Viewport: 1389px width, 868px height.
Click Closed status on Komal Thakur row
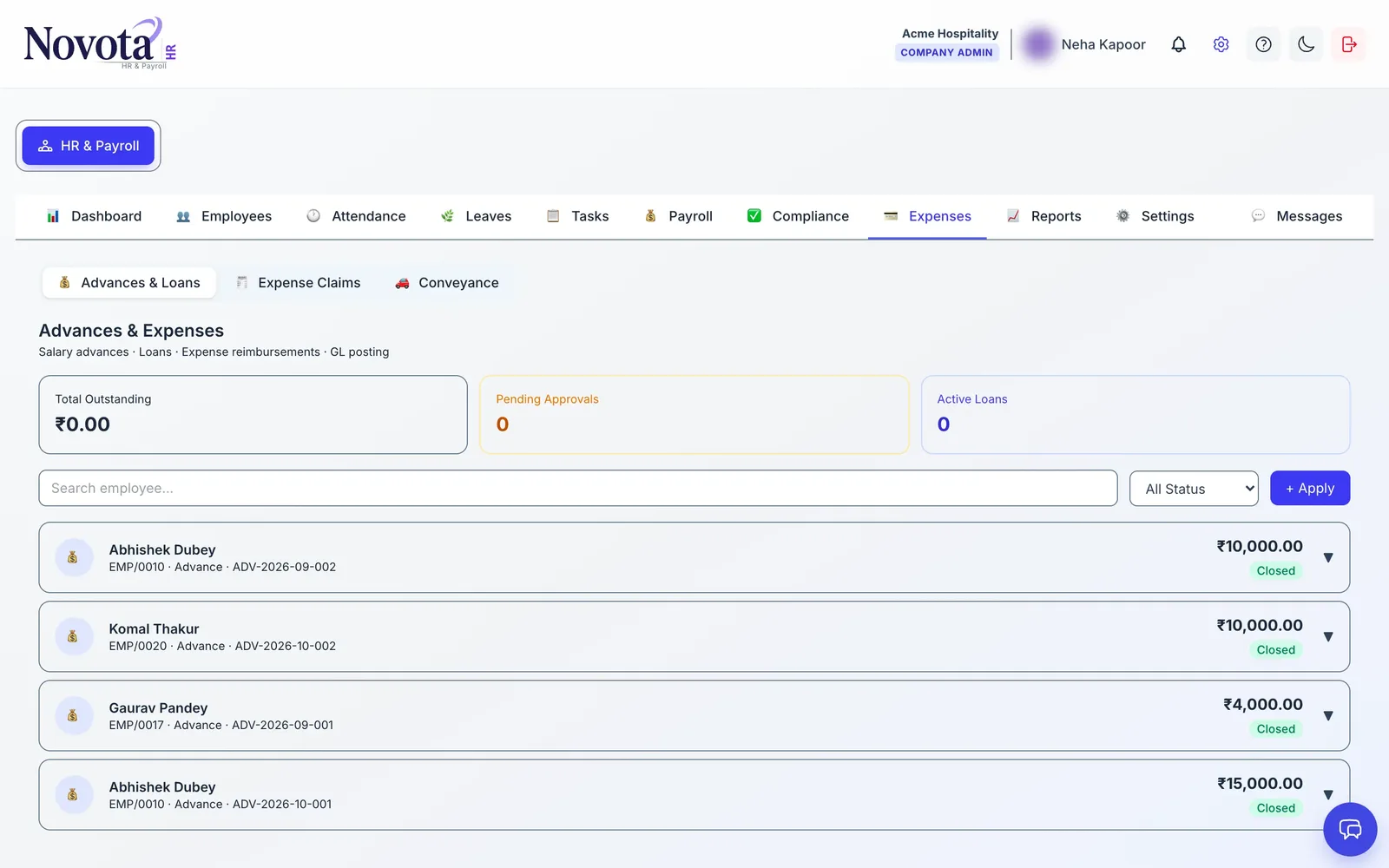click(x=1275, y=650)
